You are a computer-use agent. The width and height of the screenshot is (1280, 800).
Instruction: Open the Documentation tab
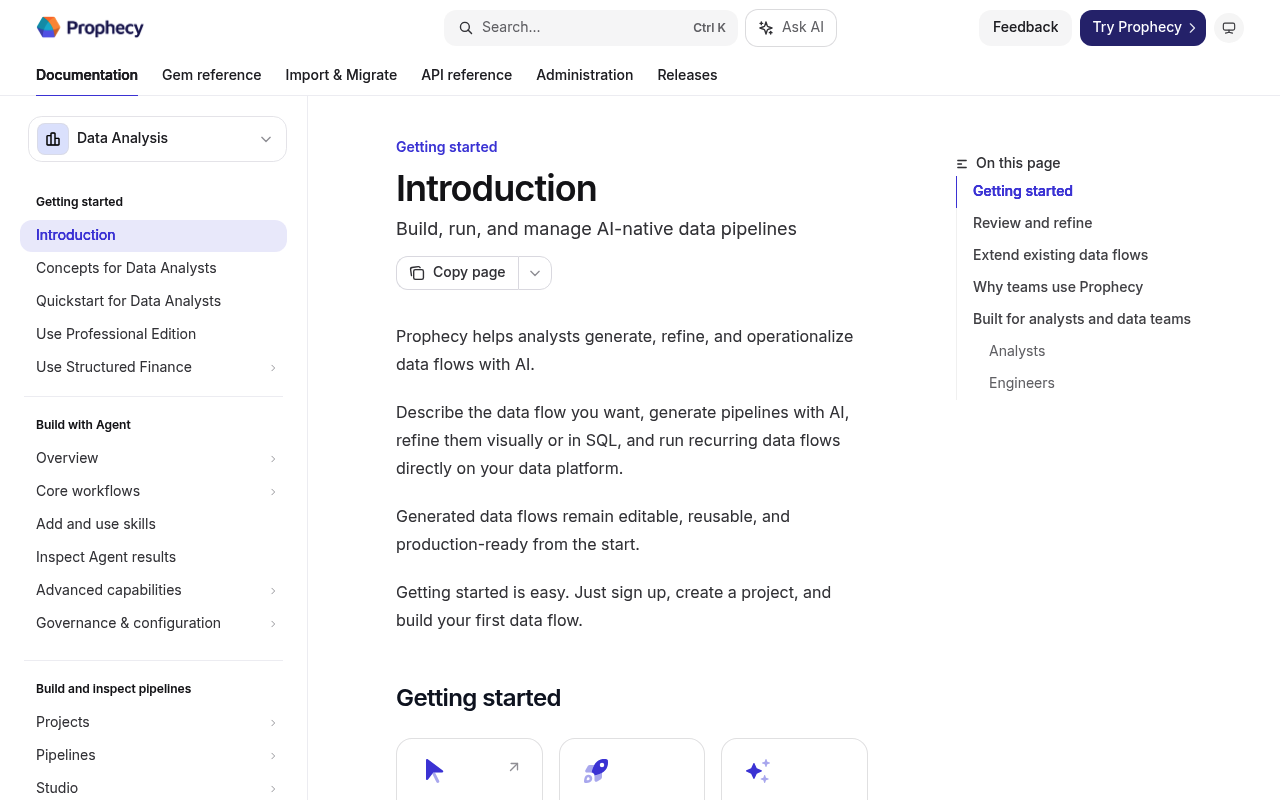87,75
